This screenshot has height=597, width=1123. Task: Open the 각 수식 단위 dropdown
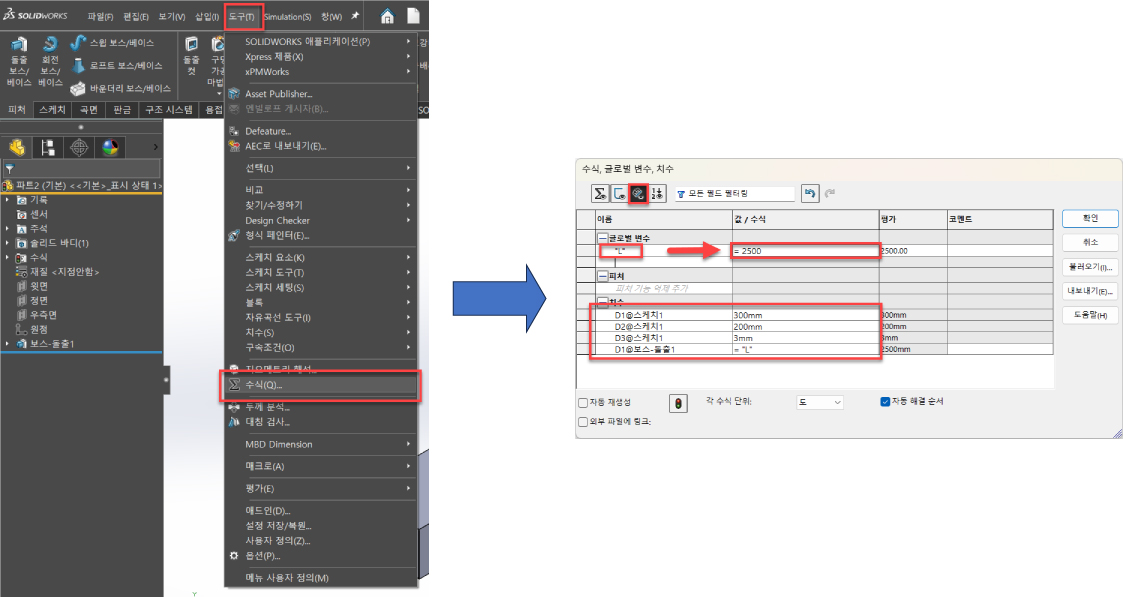click(x=819, y=402)
